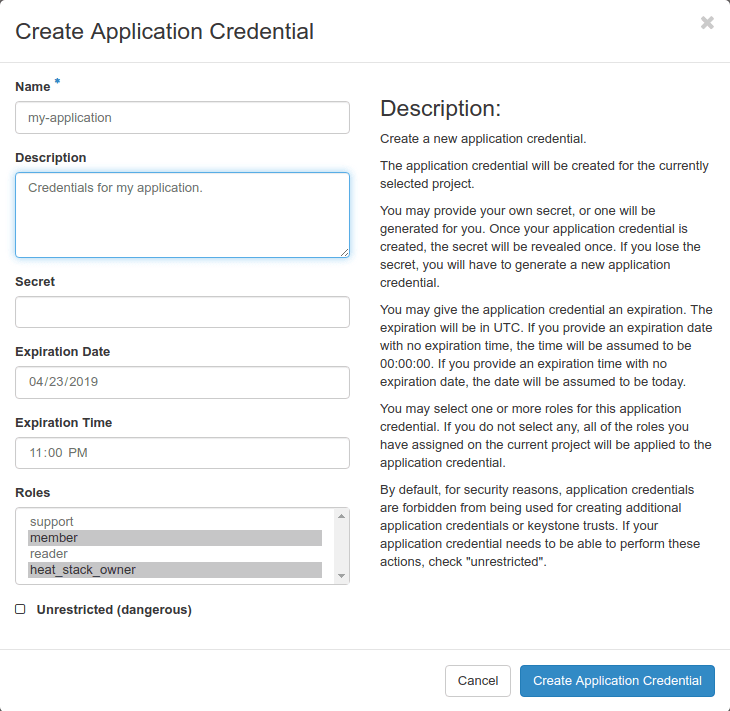The height and width of the screenshot is (711, 730).
Task: Select the support role
Action: (x=52, y=522)
